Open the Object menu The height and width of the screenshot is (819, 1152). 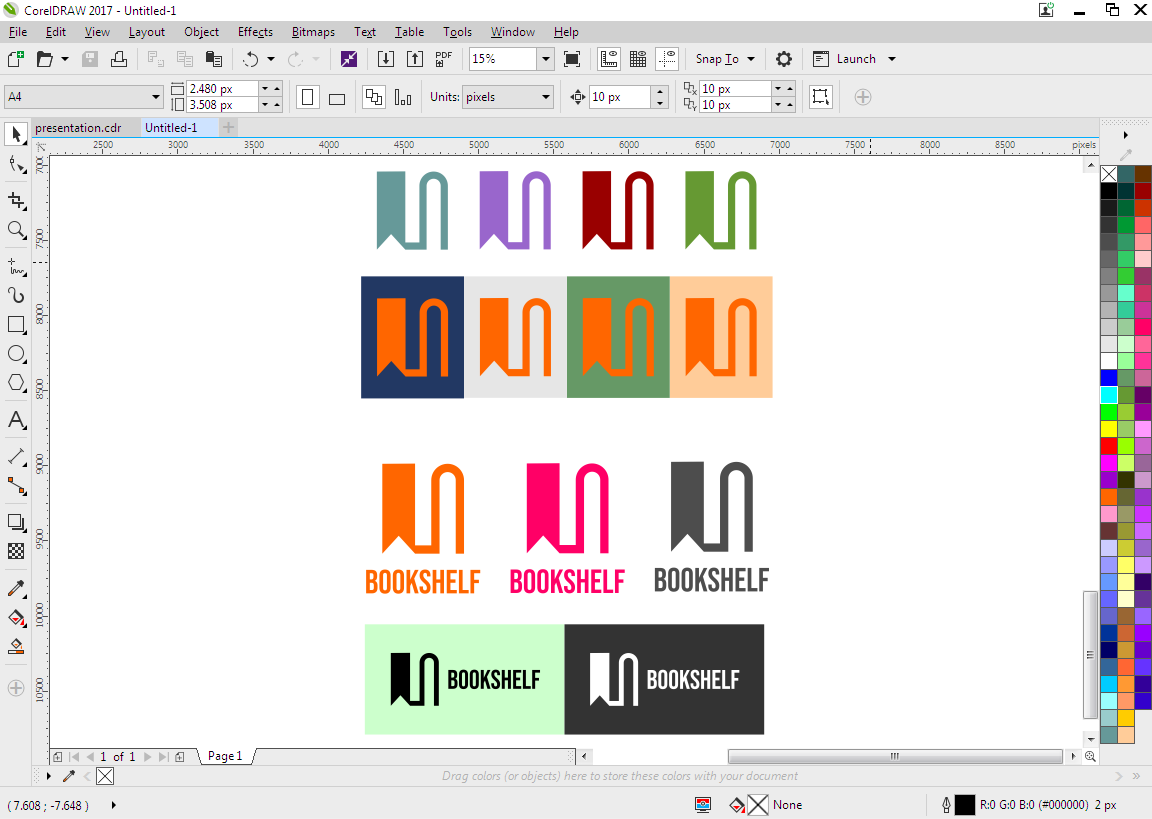[x=201, y=32]
